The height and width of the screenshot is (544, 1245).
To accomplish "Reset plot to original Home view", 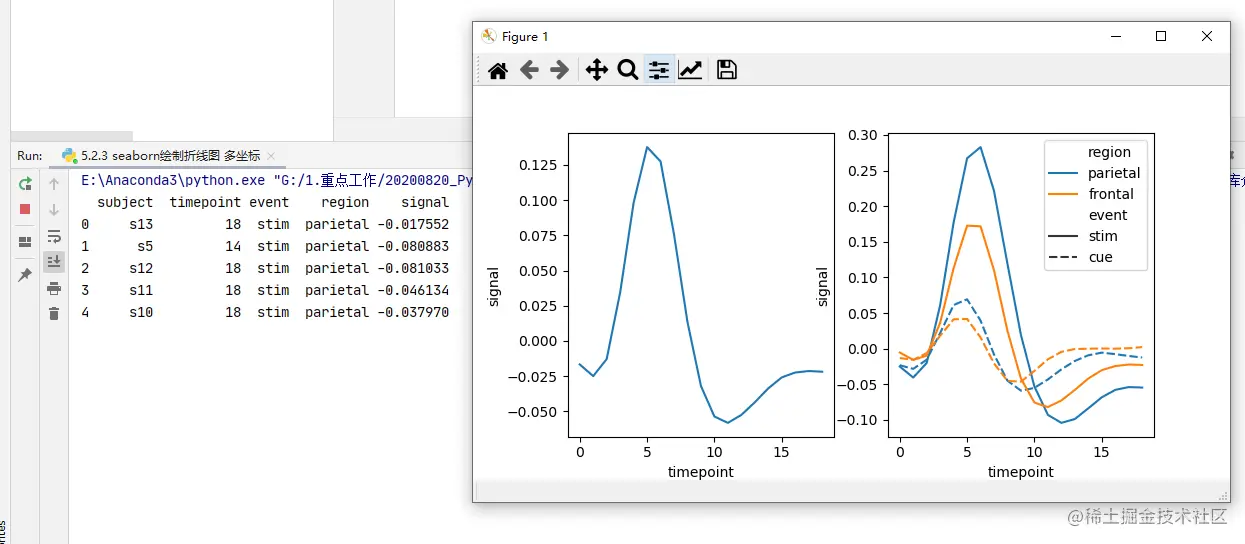I will (x=497, y=70).
